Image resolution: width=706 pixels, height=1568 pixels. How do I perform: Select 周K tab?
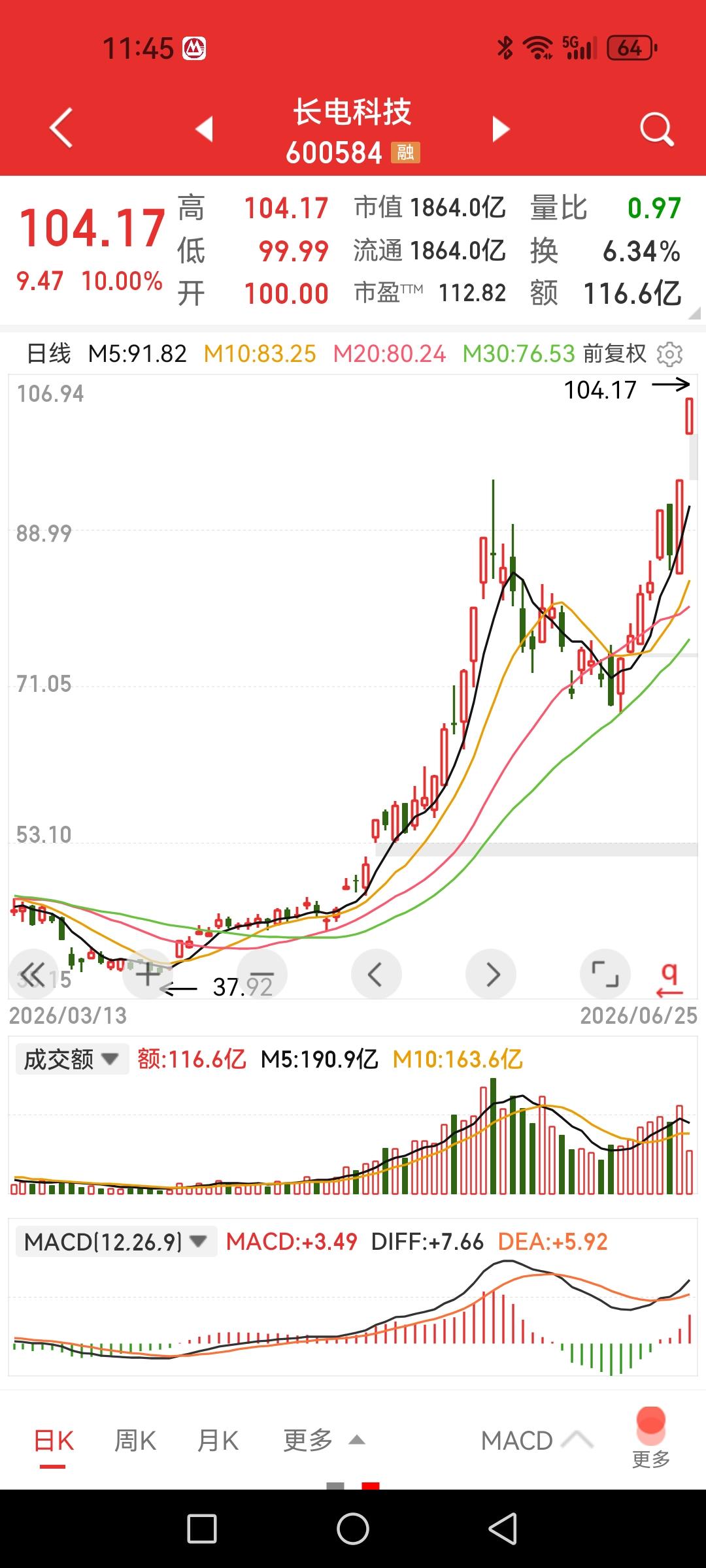point(135,1441)
